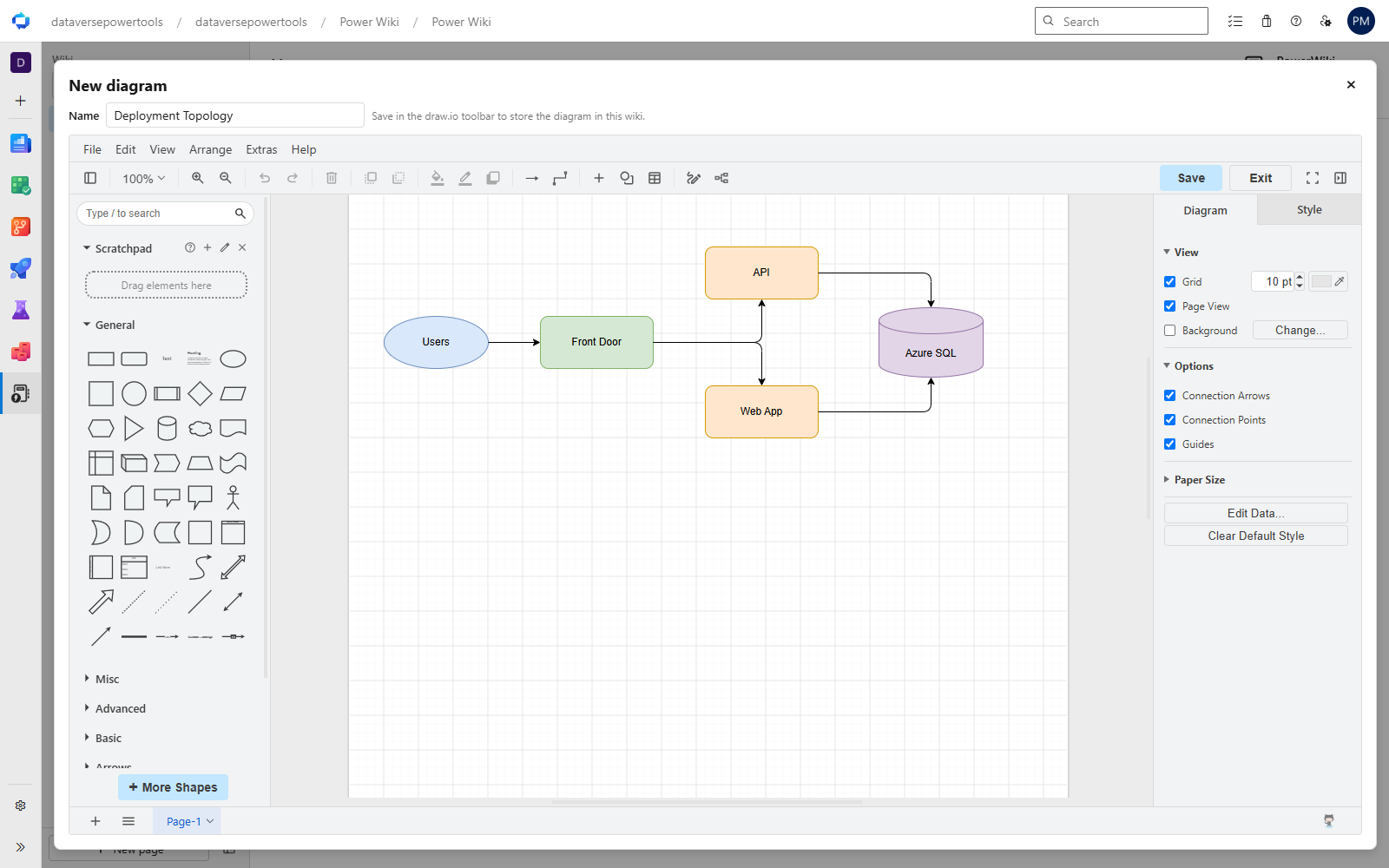Click the grid color swatch
1389x868 pixels.
click(1321, 281)
